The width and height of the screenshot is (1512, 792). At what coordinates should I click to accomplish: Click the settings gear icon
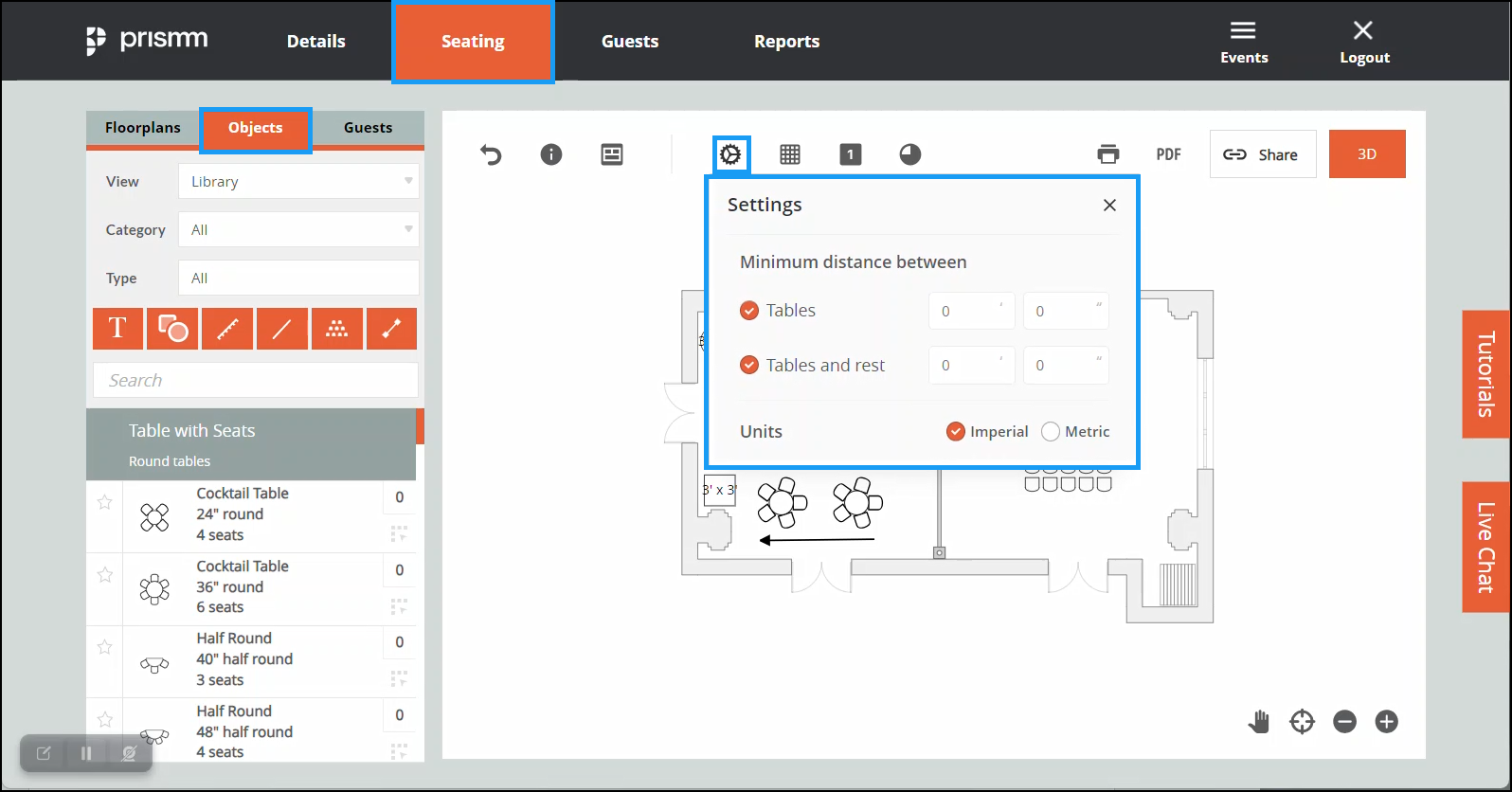[x=730, y=154]
